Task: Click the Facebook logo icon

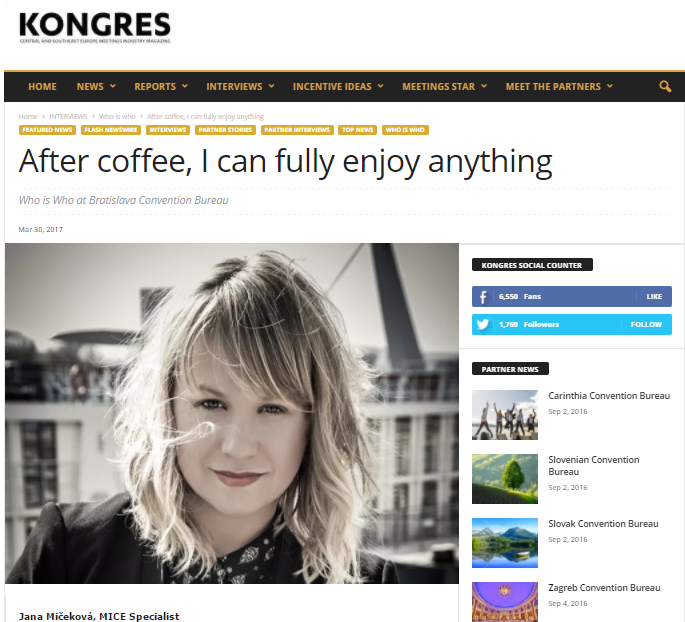Action: (x=483, y=297)
